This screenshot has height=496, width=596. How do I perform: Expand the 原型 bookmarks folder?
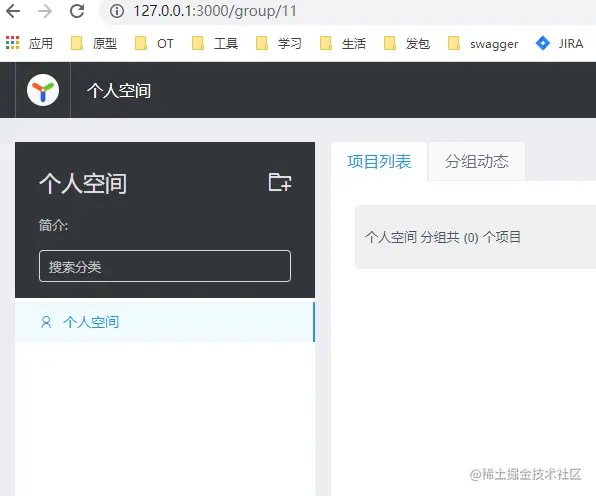(94, 43)
